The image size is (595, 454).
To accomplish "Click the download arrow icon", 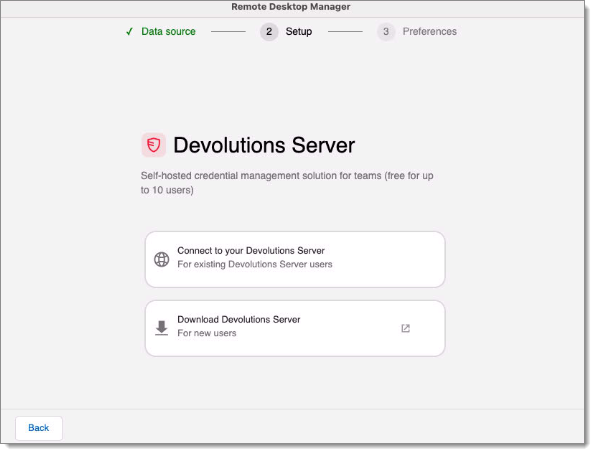I will 162,328.
